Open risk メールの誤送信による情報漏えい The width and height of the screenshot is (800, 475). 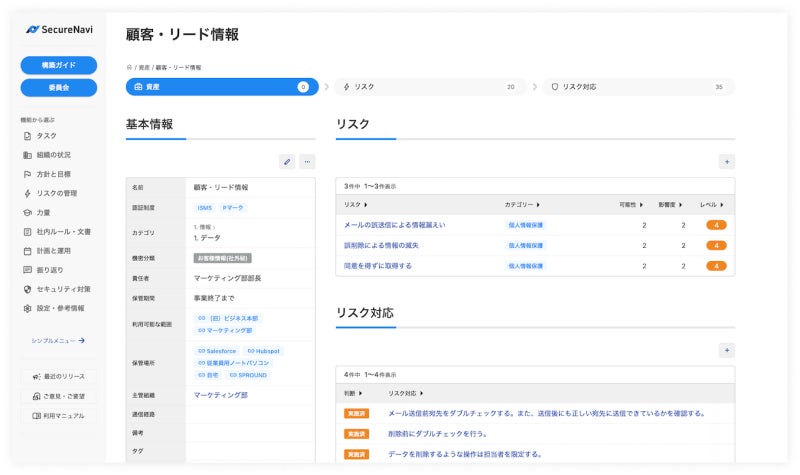coord(394,225)
